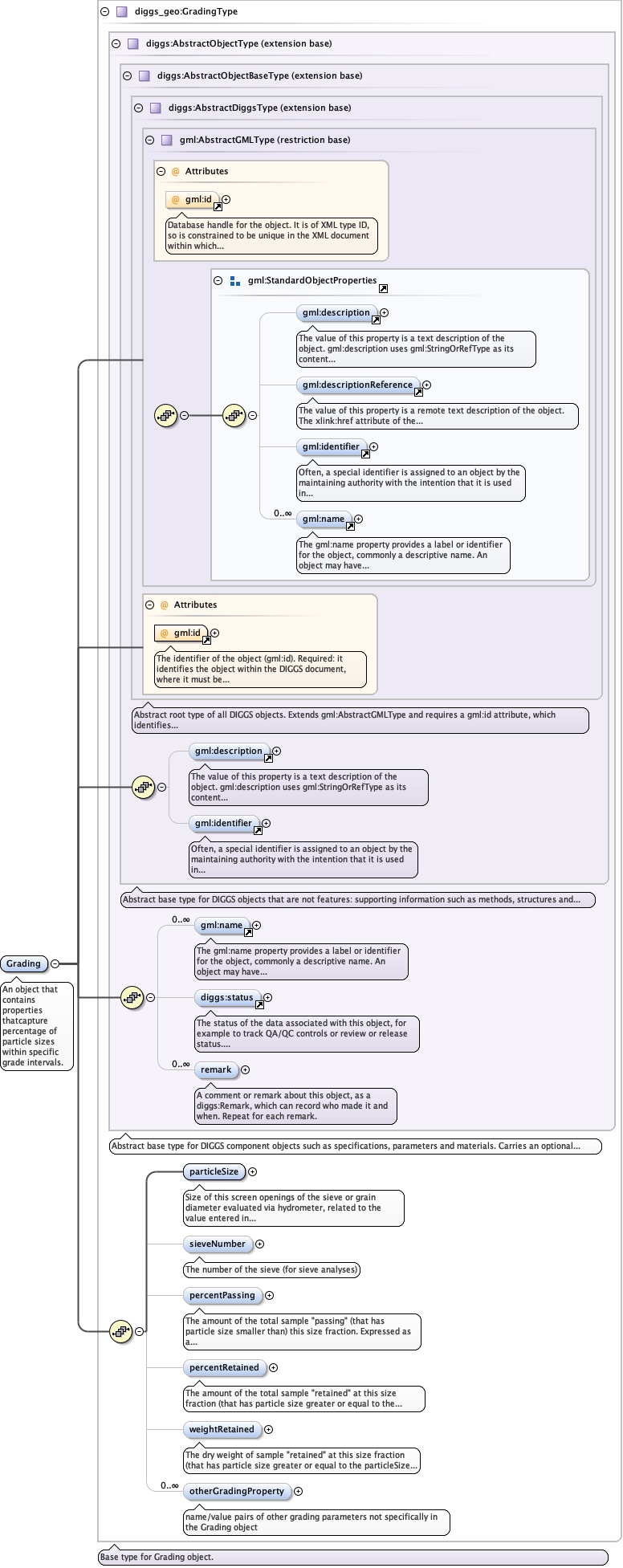This screenshot has height=1568, width=623.
Task: Expand the weightRetained plus icon
Action: [x=268, y=1430]
